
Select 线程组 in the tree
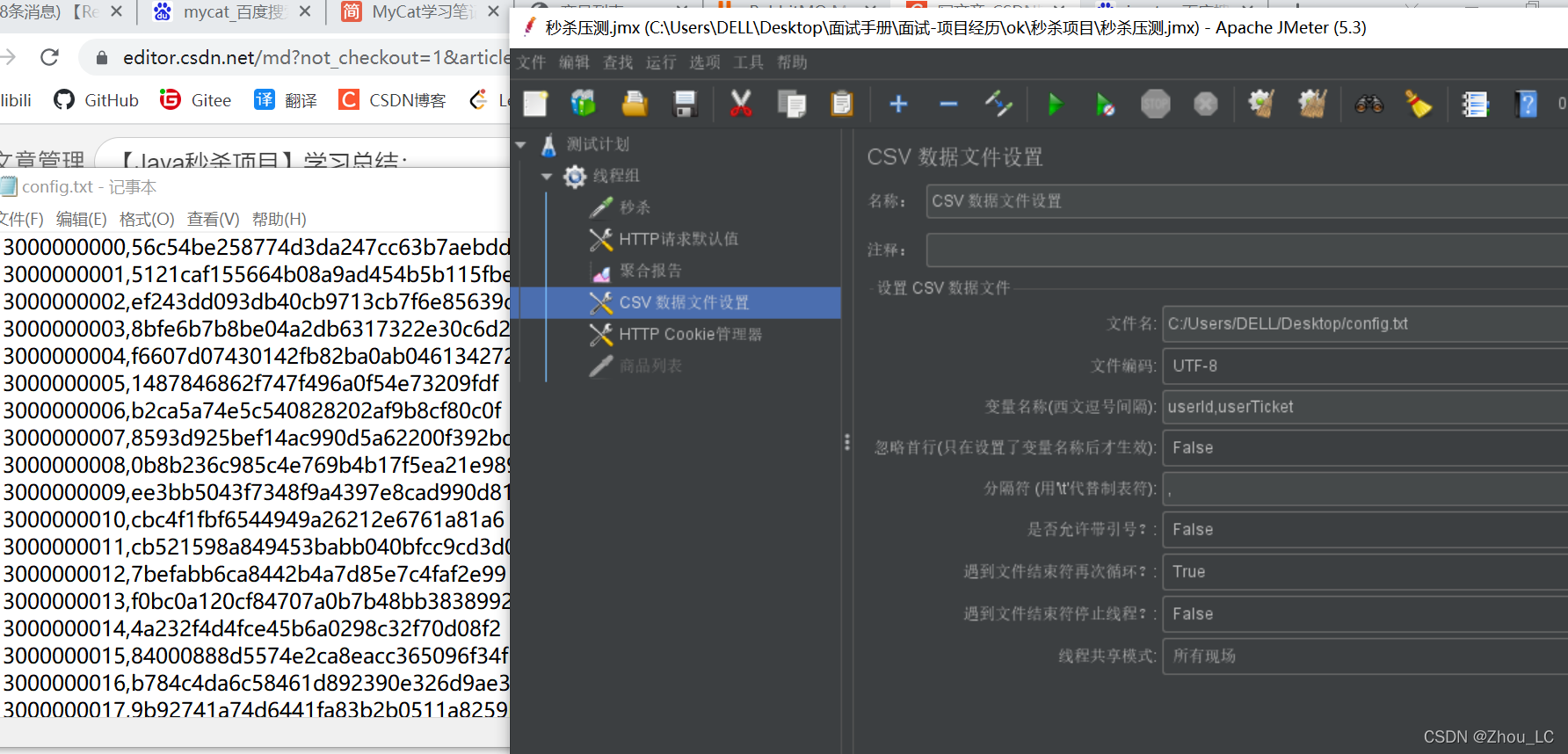pos(616,176)
